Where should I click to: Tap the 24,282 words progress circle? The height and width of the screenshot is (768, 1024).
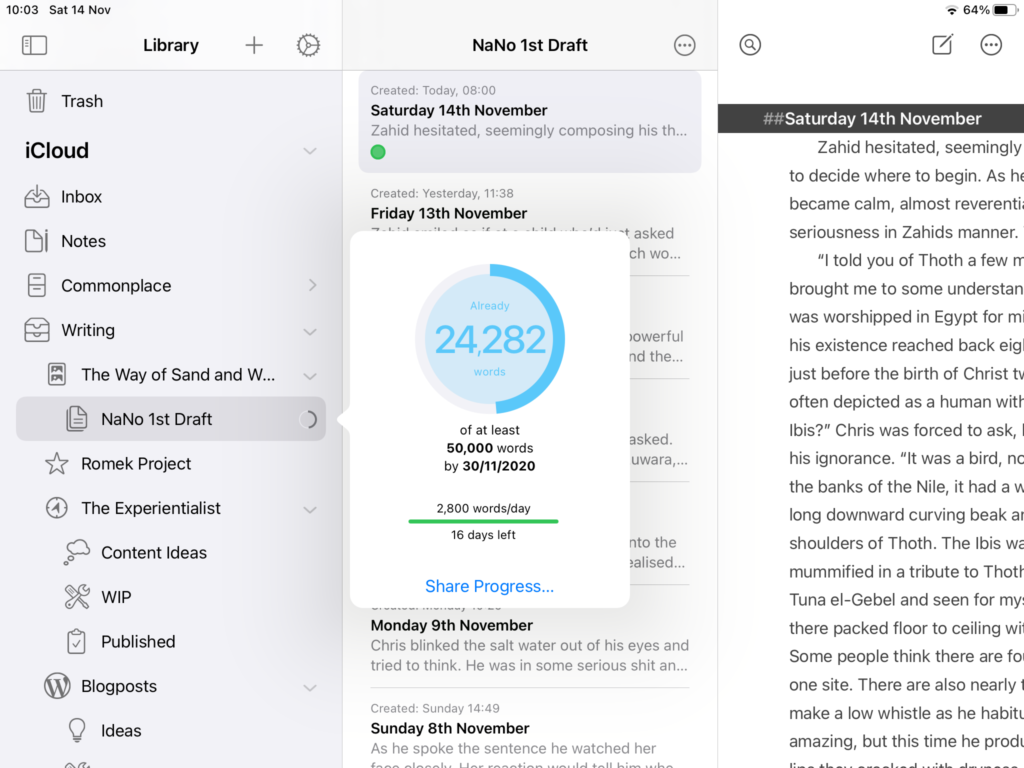(x=490, y=338)
